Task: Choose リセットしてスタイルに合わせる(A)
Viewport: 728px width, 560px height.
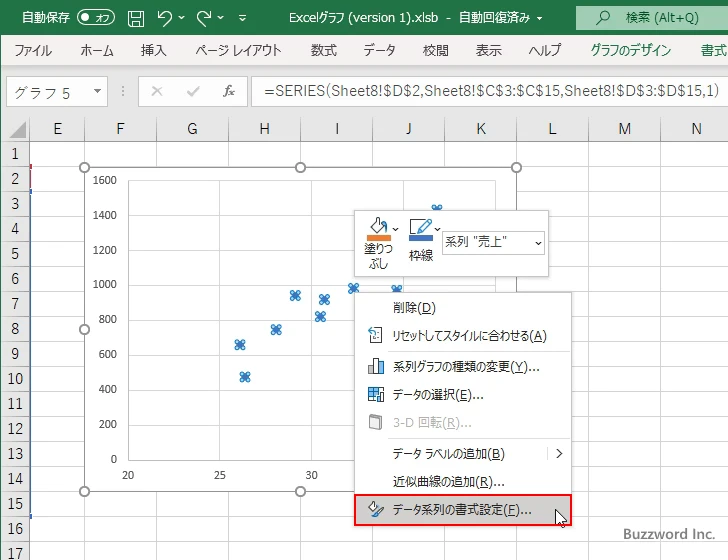Action: pyautogui.click(x=463, y=336)
